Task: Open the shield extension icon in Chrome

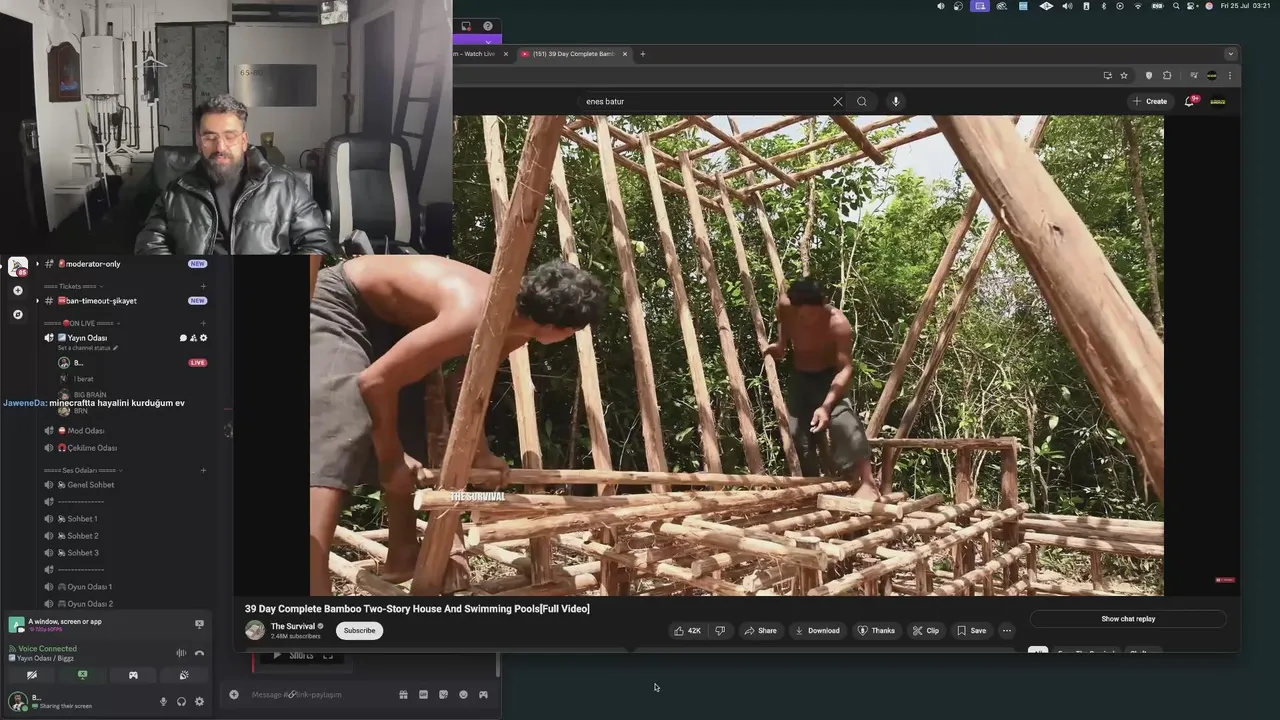Action: click(x=1148, y=75)
